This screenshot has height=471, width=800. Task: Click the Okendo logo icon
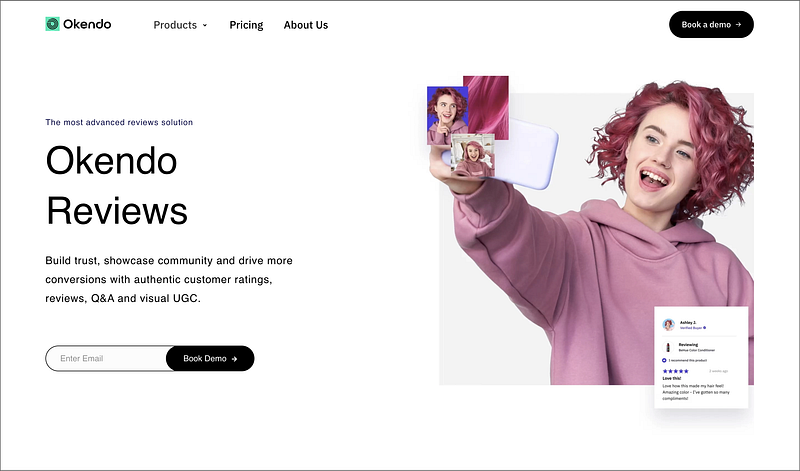click(53, 24)
